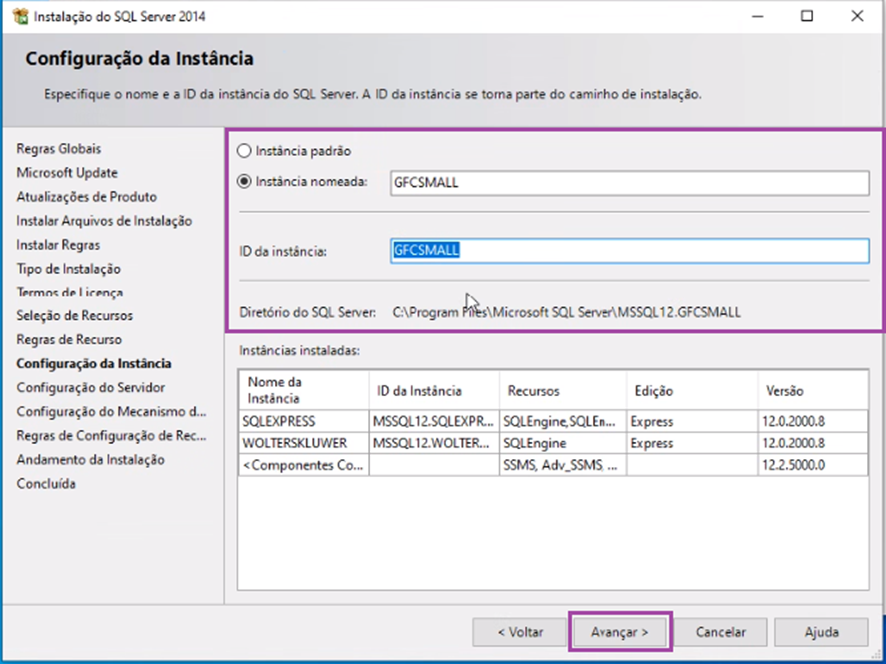Select the Configuração do Mecanismo step

[111, 411]
